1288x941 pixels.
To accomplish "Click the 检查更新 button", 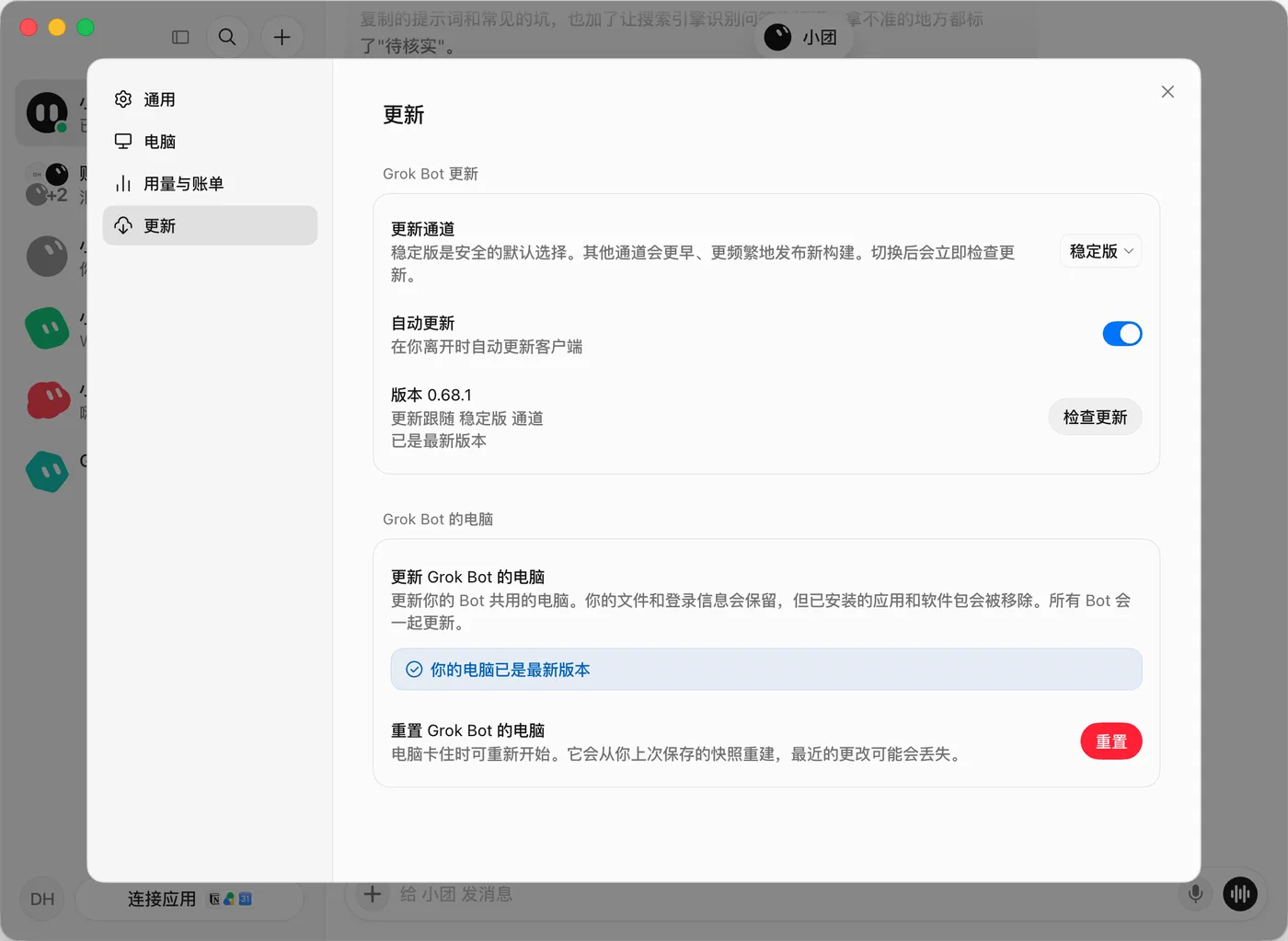I will [x=1095, y=418].
